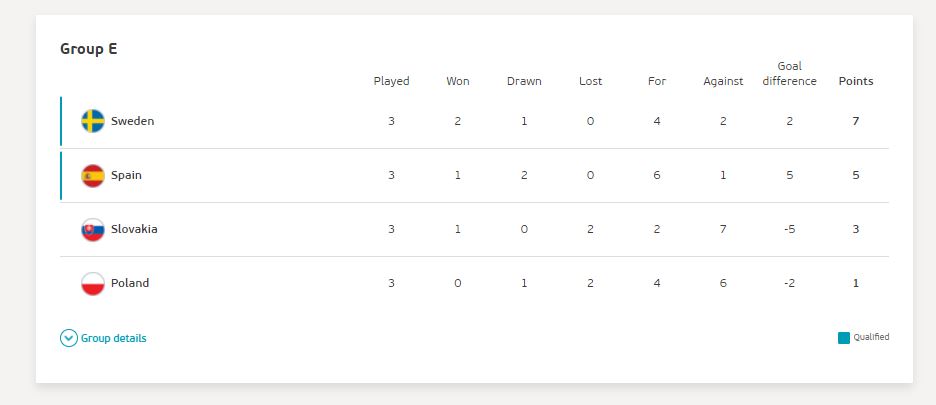The width and height of the screenshot is (936, 405).
Task: Click the Group E heading
Action: [x=88, y=49]
